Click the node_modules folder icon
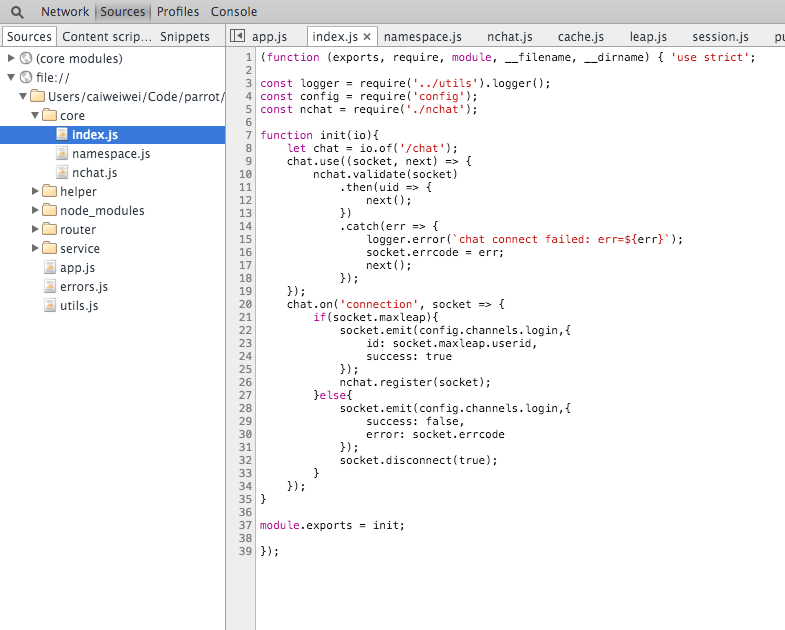 coord(49,211)
